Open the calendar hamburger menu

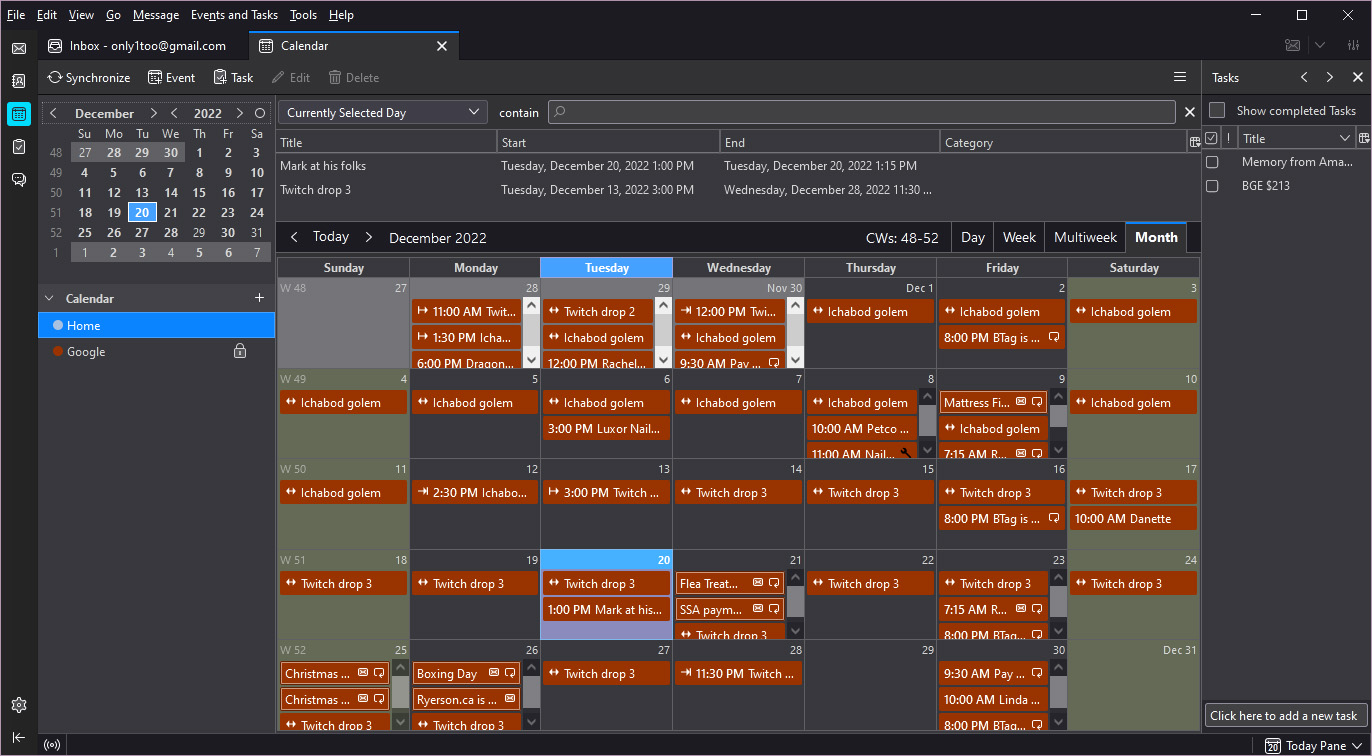(1180, 77)
